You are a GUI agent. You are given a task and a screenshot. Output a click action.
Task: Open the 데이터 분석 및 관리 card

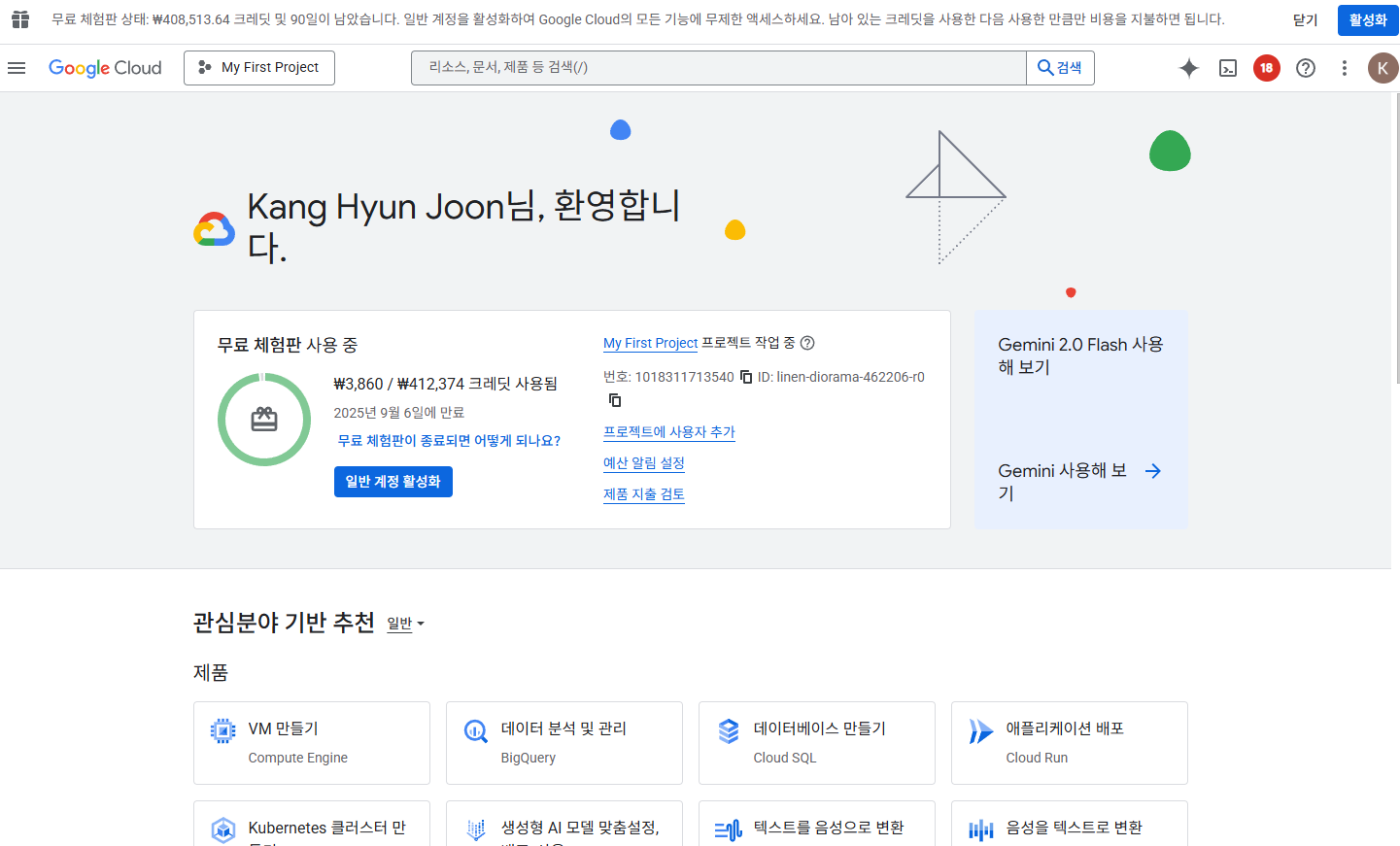pos(564,743)
